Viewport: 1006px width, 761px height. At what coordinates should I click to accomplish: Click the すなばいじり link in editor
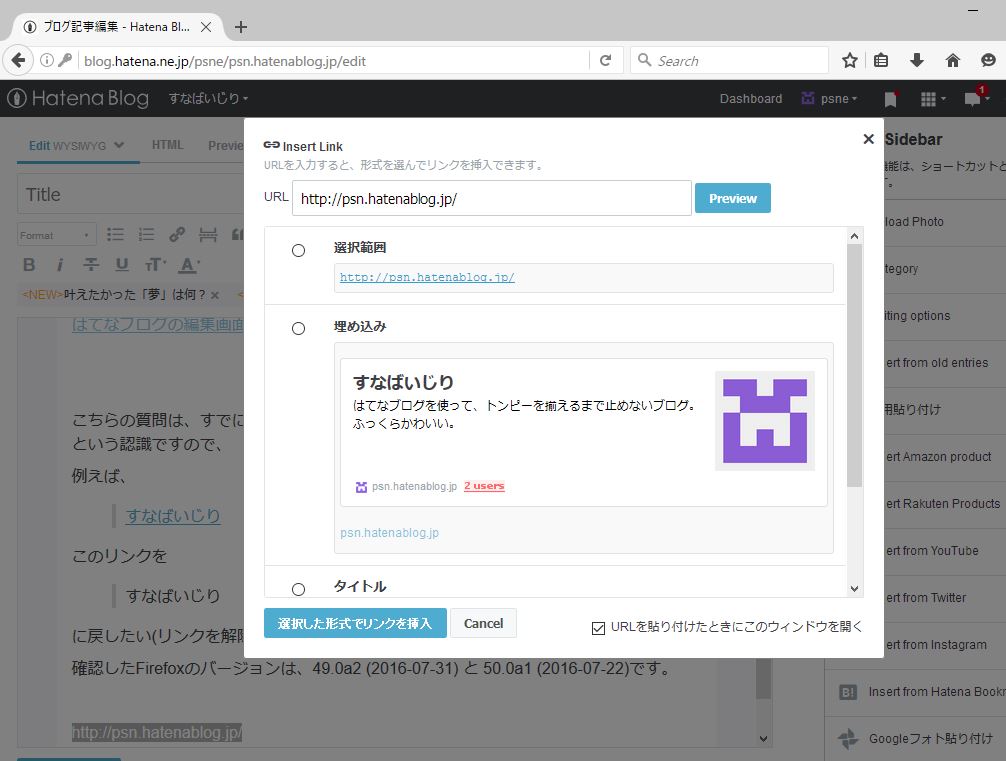[x=173, y=516]
